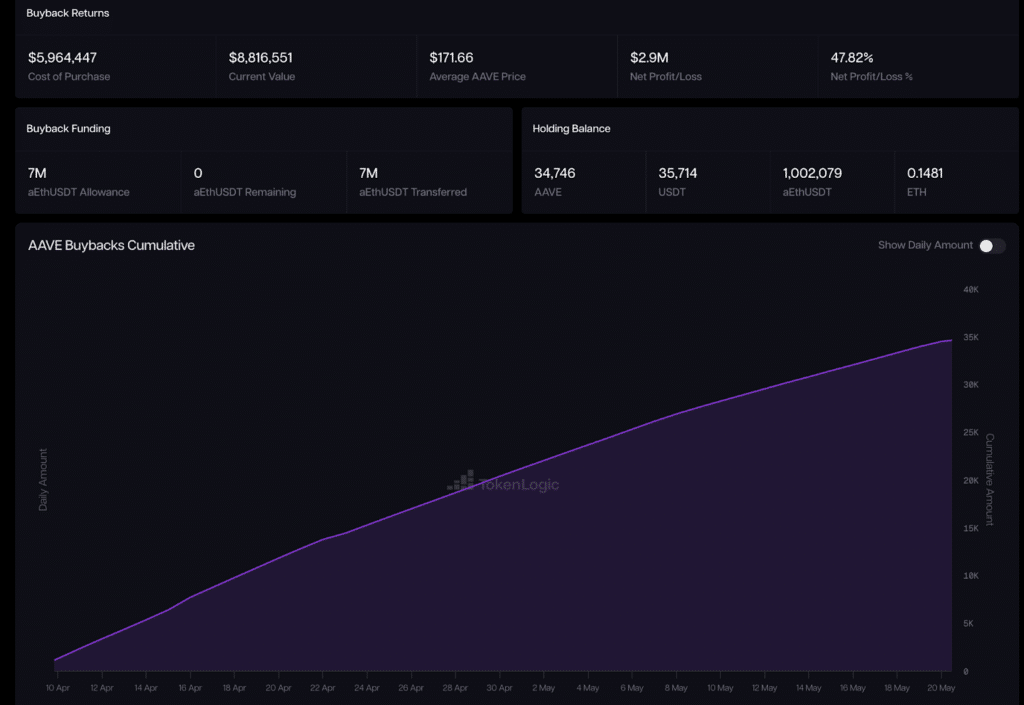Click the 34,746 AAVE balance

pyautogui.click(x=554, y=173)
